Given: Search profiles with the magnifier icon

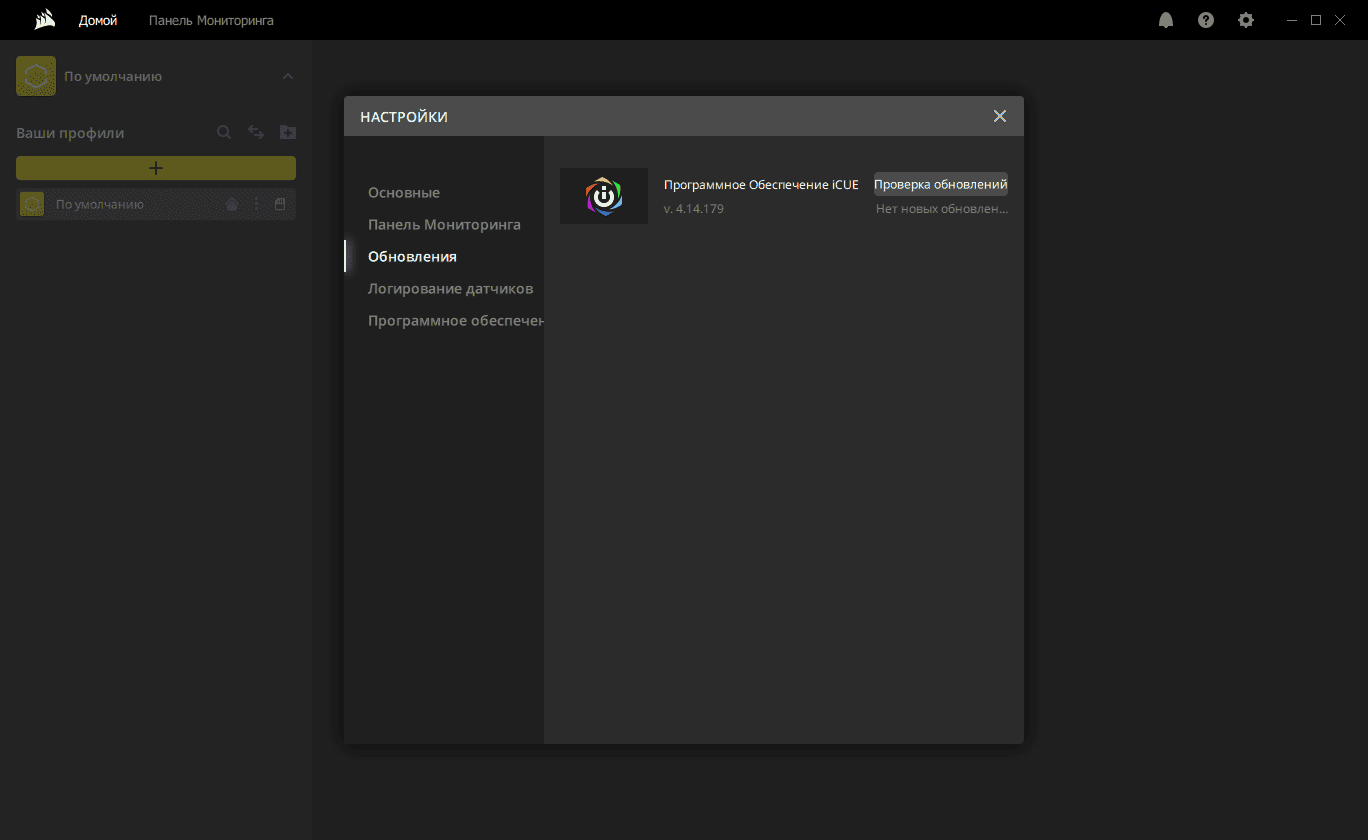Looking at the screenshot, I should [225, 132].
